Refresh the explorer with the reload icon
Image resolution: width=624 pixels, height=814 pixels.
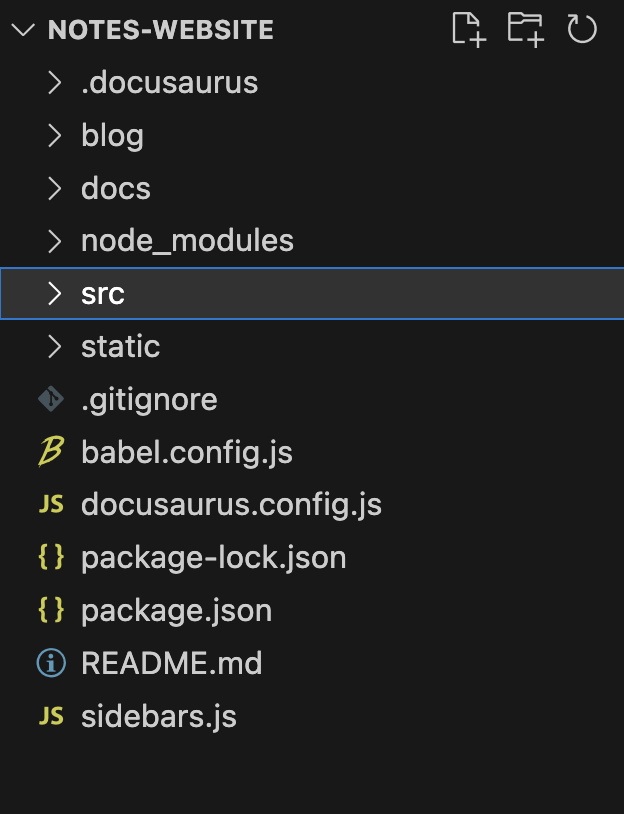(581, 29)
